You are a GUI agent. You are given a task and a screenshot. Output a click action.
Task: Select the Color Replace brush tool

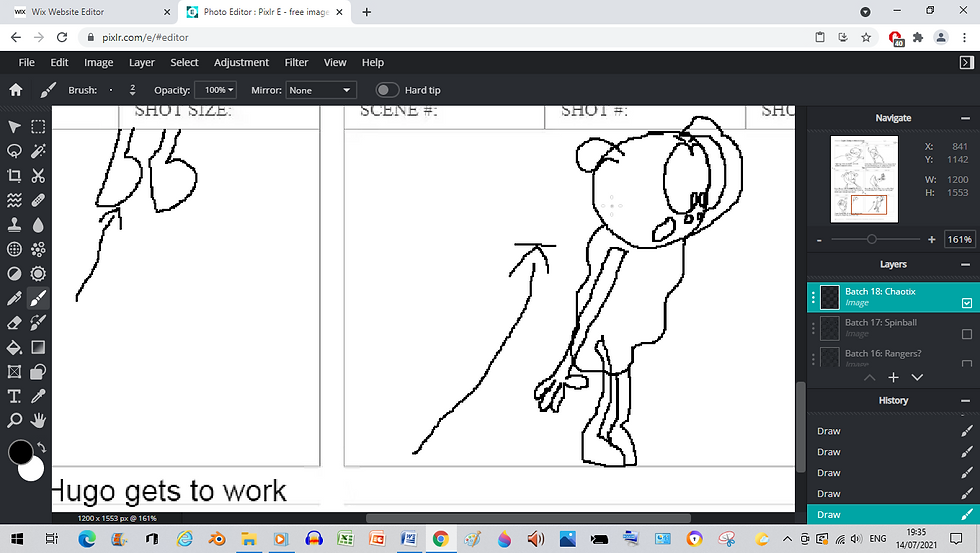[38, 322]
